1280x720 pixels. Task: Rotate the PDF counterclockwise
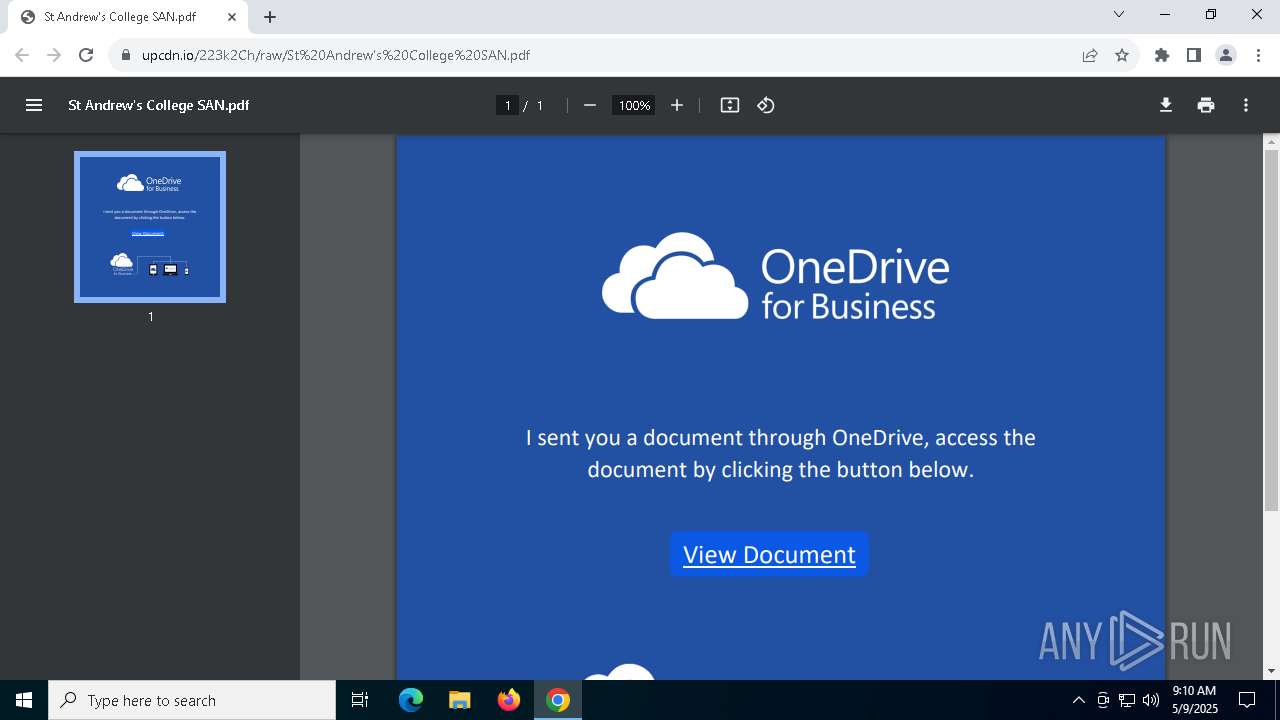(x=766, y=105)
